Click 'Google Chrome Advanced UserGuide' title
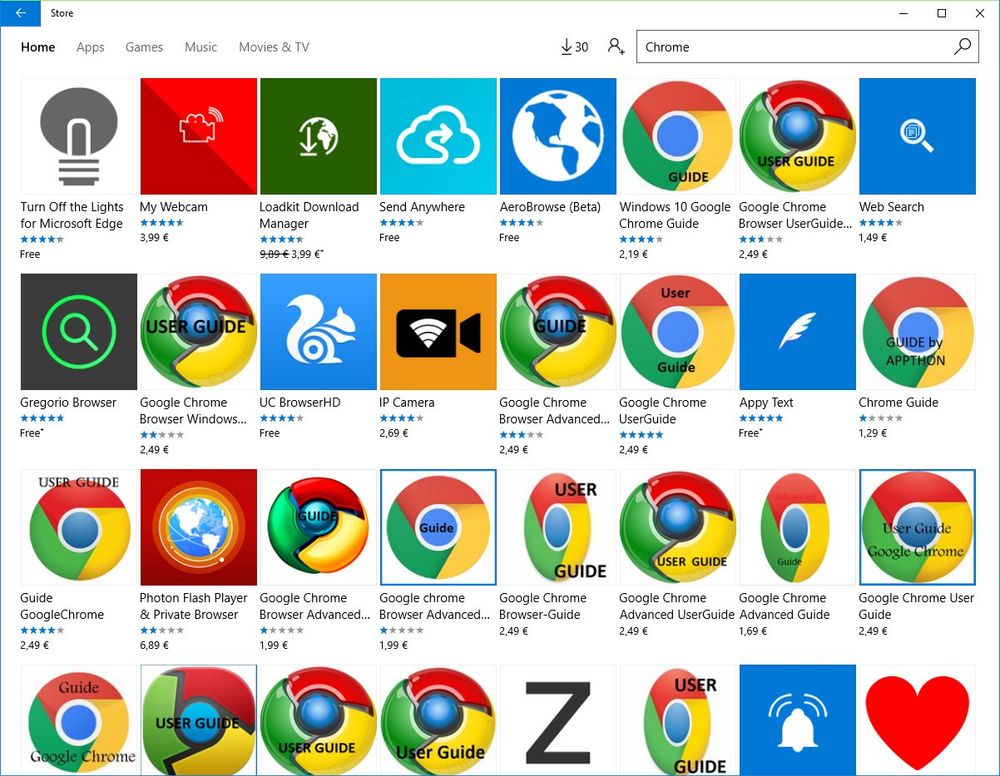The height and width of the screenshot is (776, 1000). [x=677, y=606]
